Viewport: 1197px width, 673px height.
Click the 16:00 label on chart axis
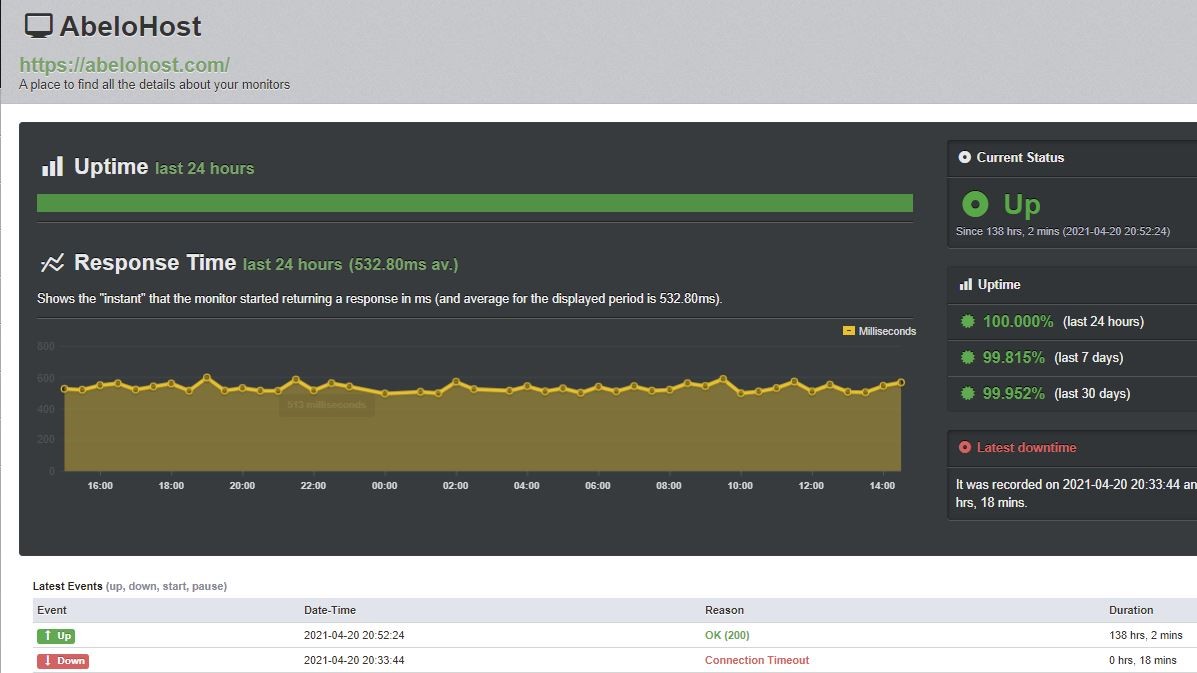pos(100,485)
